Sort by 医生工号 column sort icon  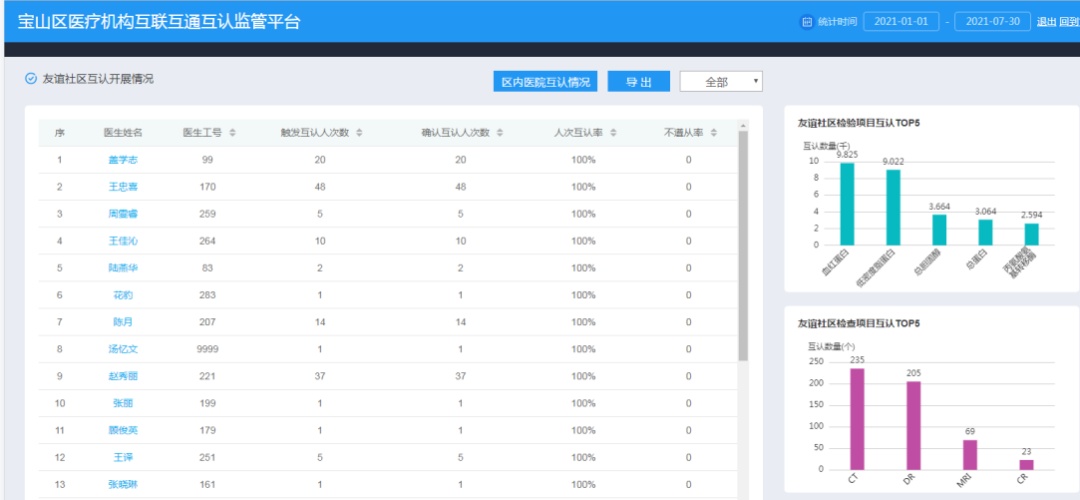(x=232, y=133)
